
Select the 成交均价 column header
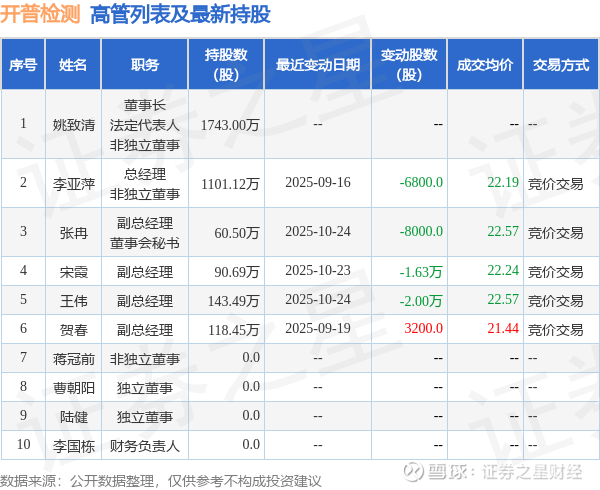tap(485, 64)
